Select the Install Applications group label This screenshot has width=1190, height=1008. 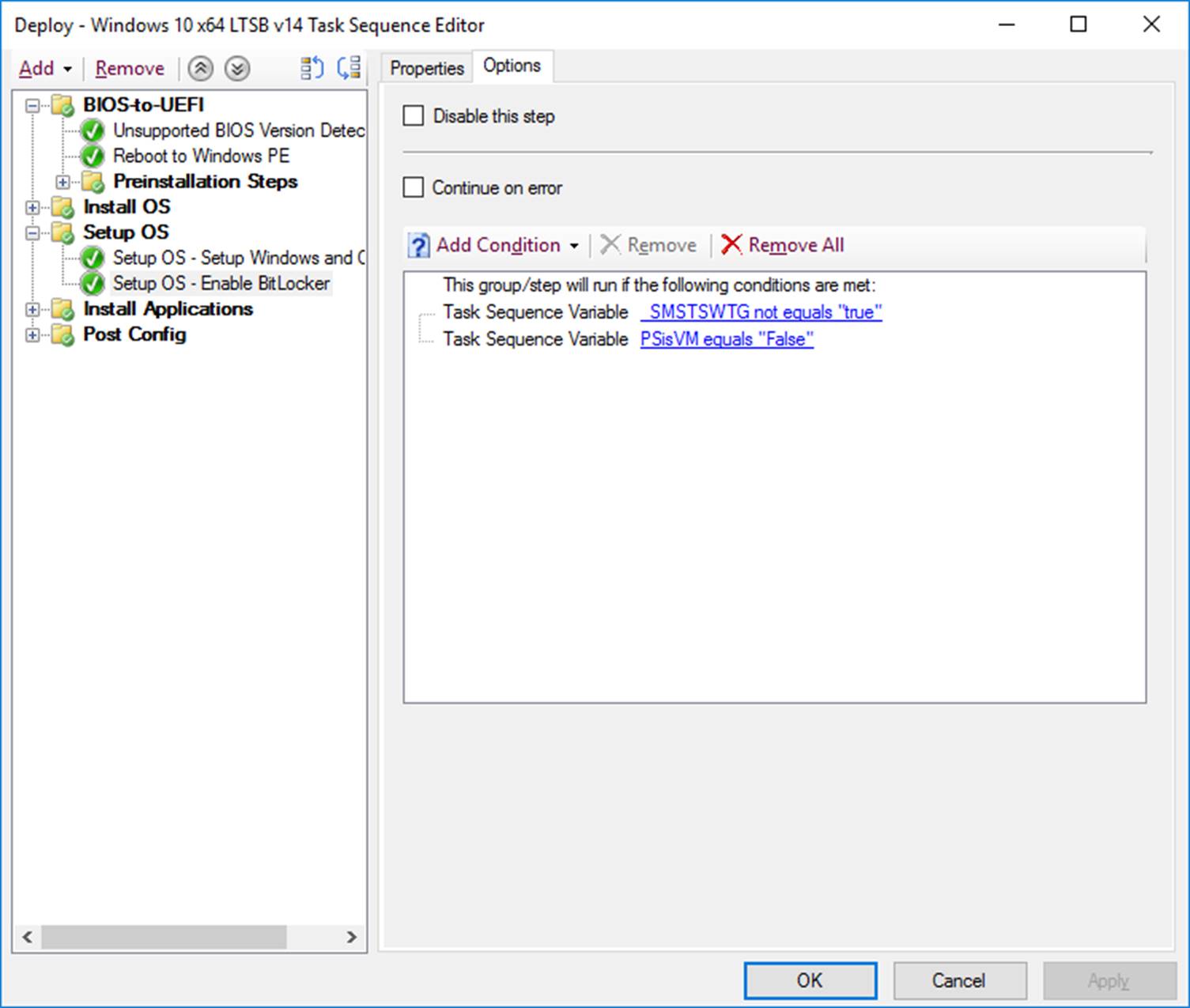coord(168,309)
